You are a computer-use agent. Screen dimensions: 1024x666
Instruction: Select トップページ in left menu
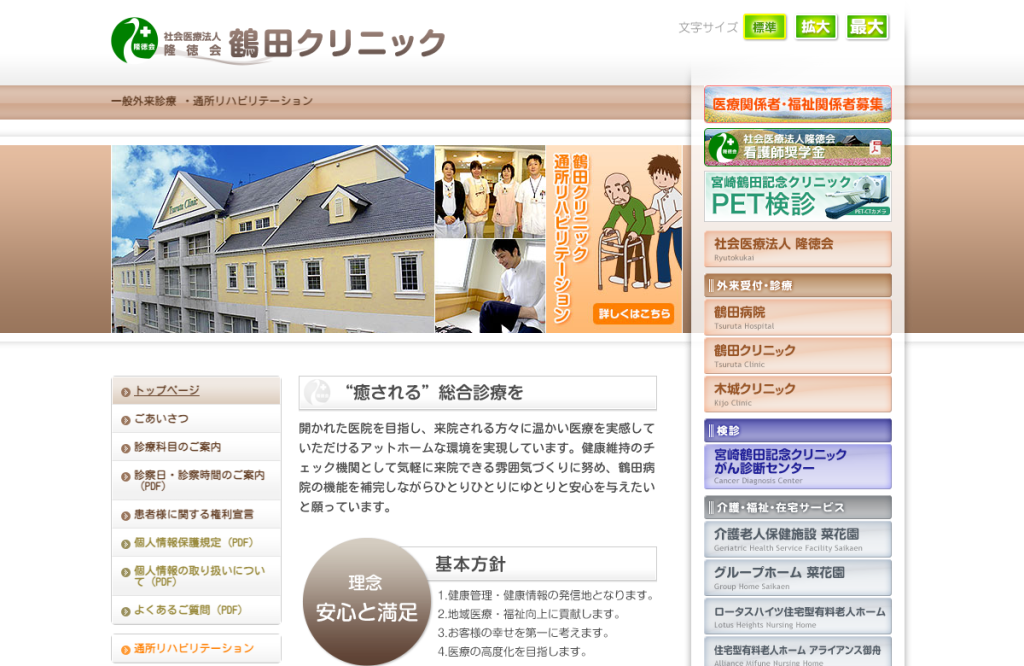click(197, 390)
